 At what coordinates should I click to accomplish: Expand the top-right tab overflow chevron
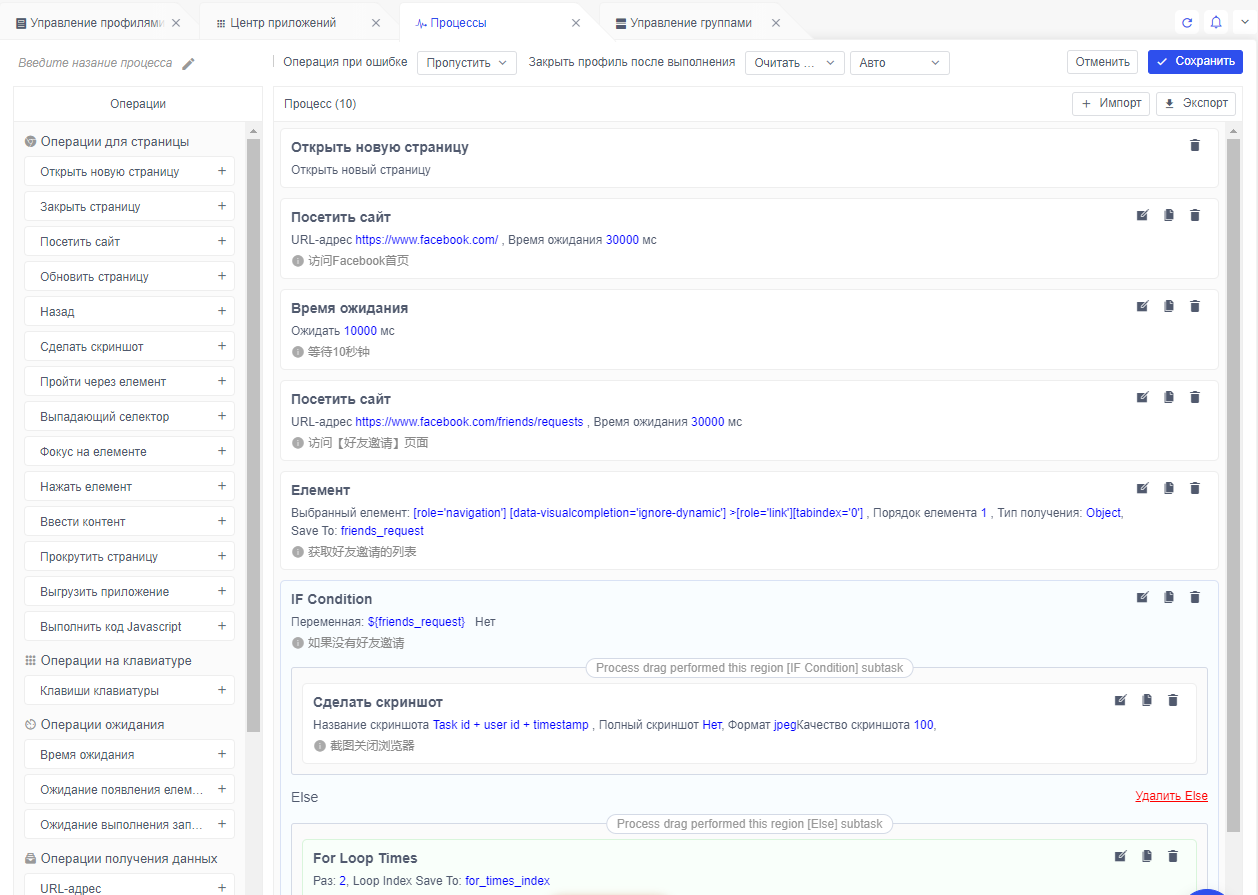[x=1243, y=22]
